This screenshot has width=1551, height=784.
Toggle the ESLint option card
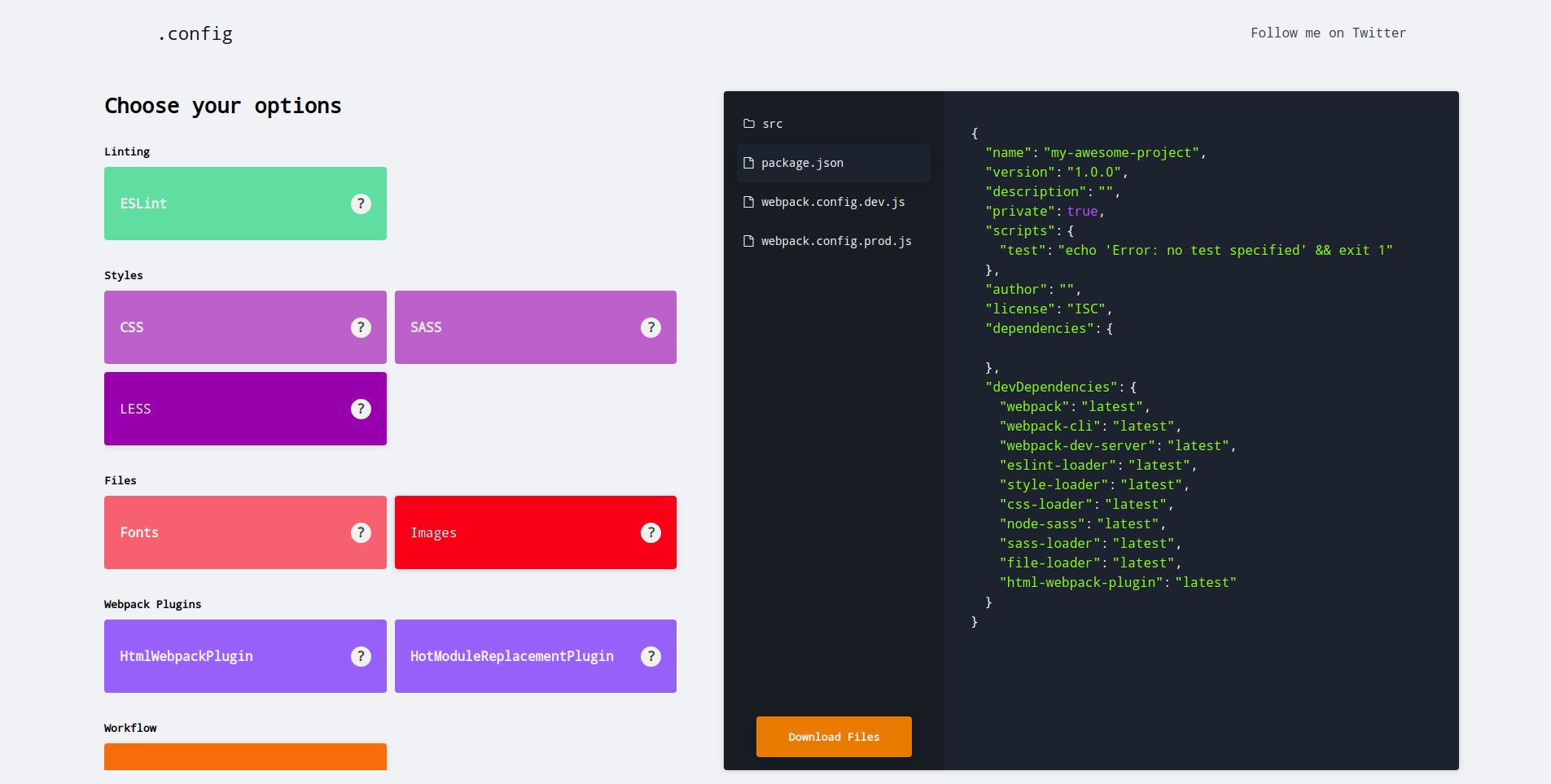(x=245, y=204)
